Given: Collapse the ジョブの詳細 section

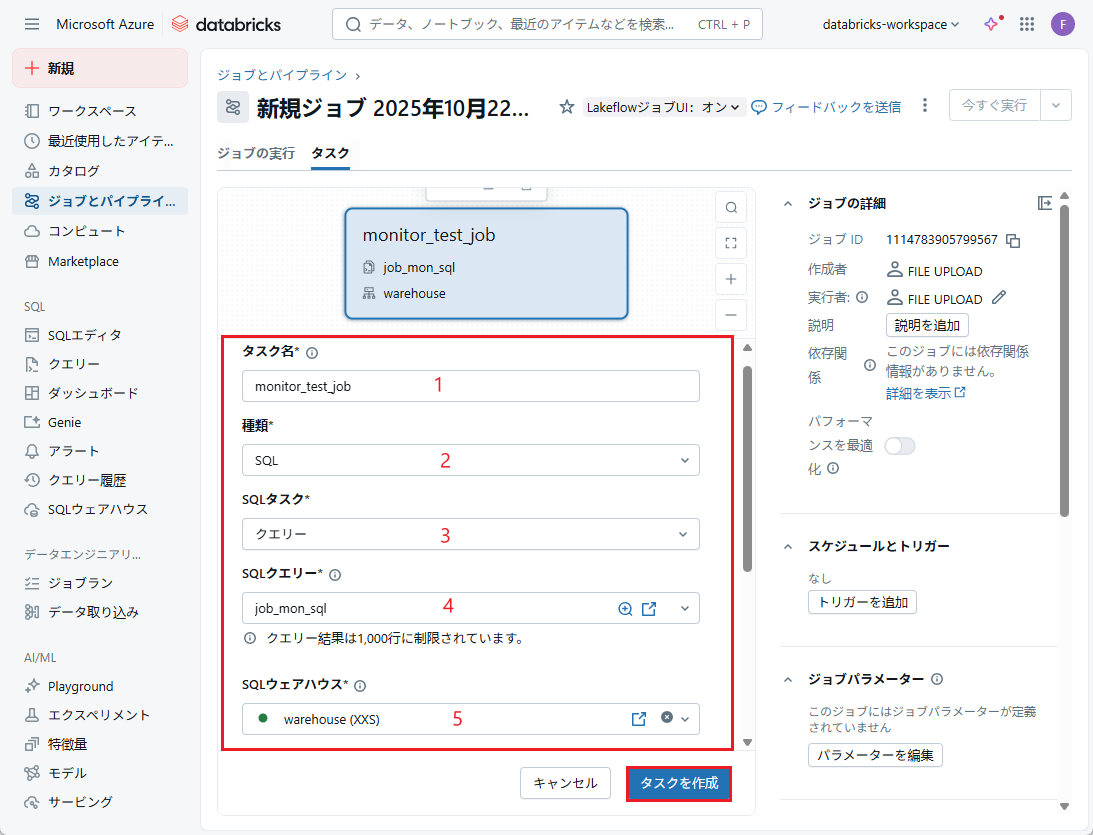Looking at the screenshot, I should coord(788,203).
